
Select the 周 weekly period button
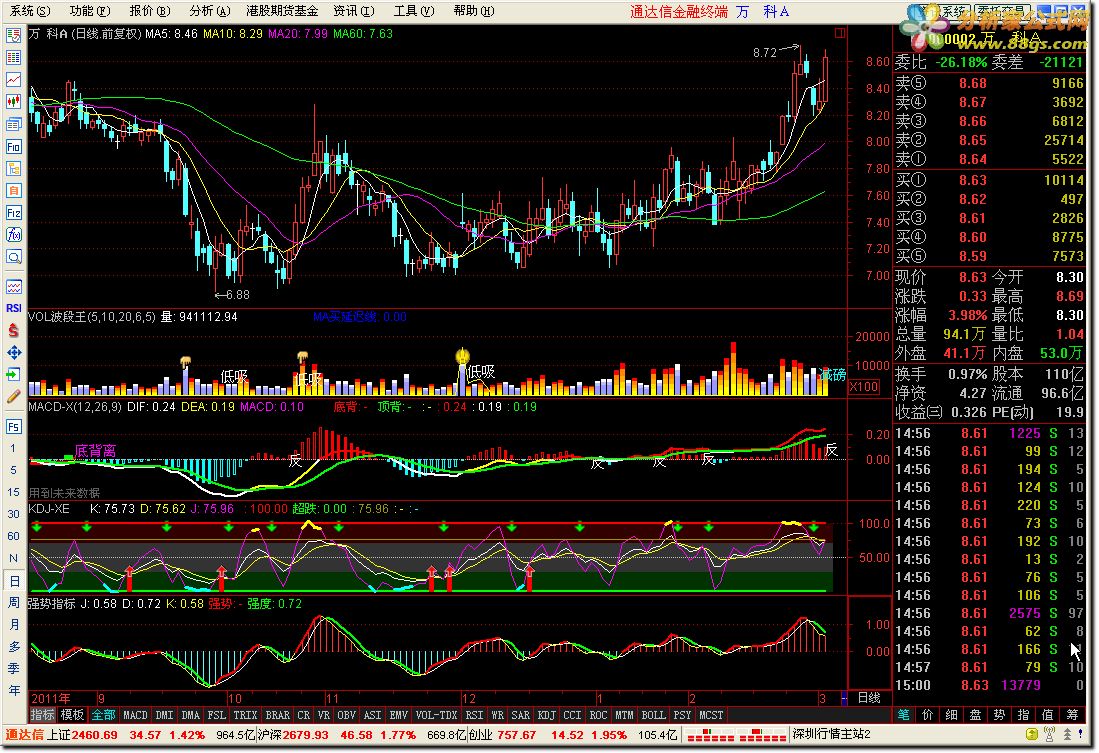pyautogui.click(x=13, y=603)
